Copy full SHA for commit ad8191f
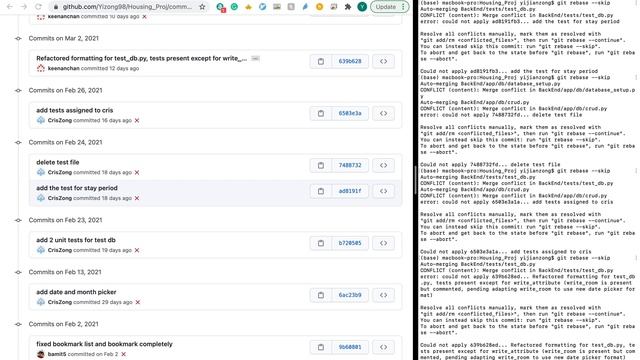The image size is (640, 360). click(321, 191)
